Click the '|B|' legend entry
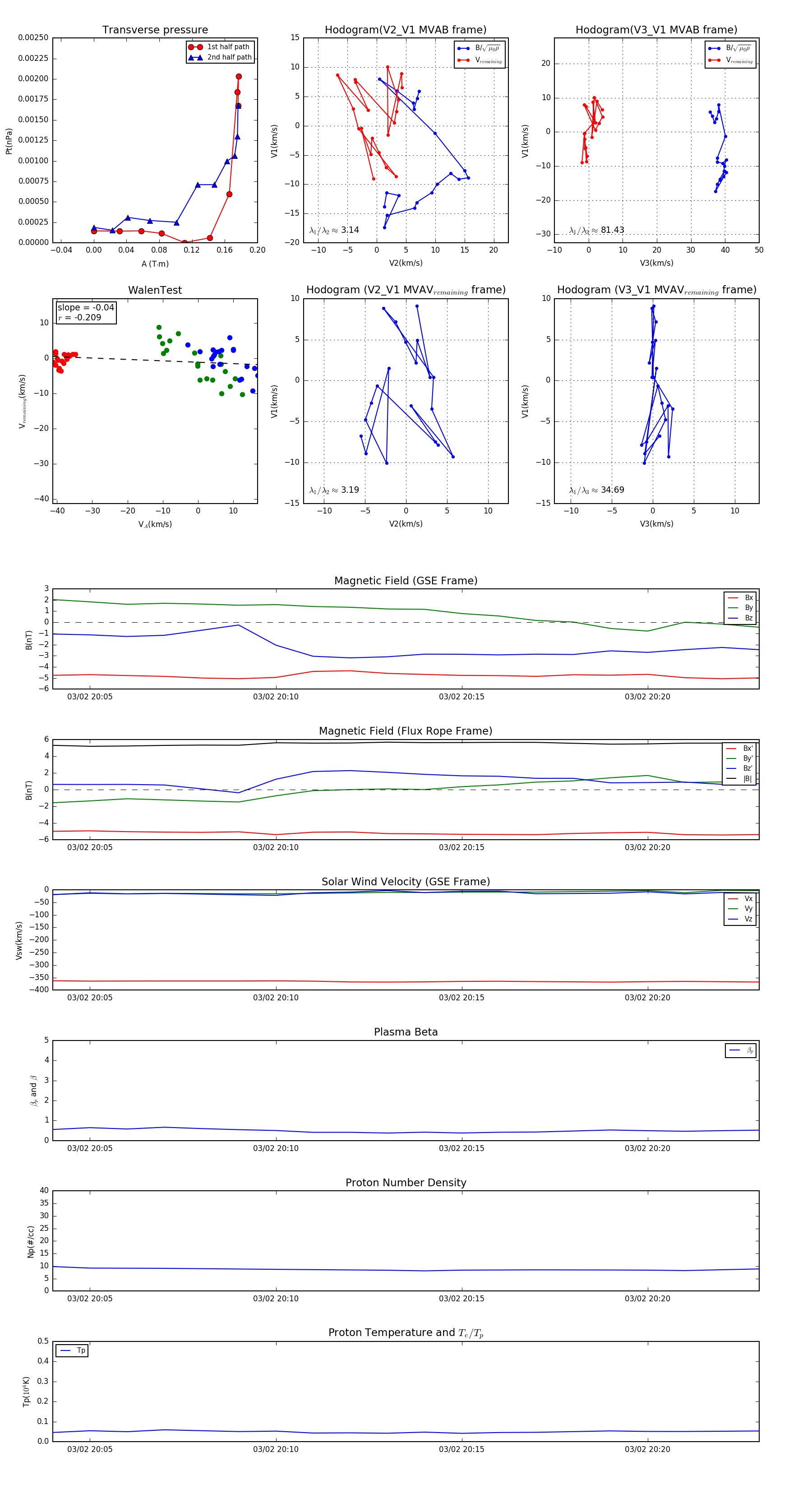This screenshot has height=1489, width=812. tap(740, 779)
